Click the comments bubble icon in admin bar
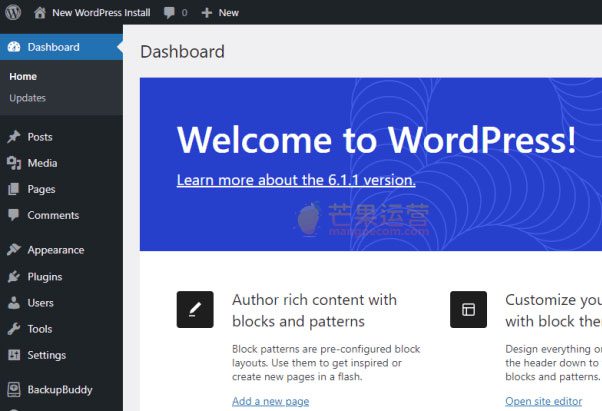This screenshot has height=411, width=602. 169,13
